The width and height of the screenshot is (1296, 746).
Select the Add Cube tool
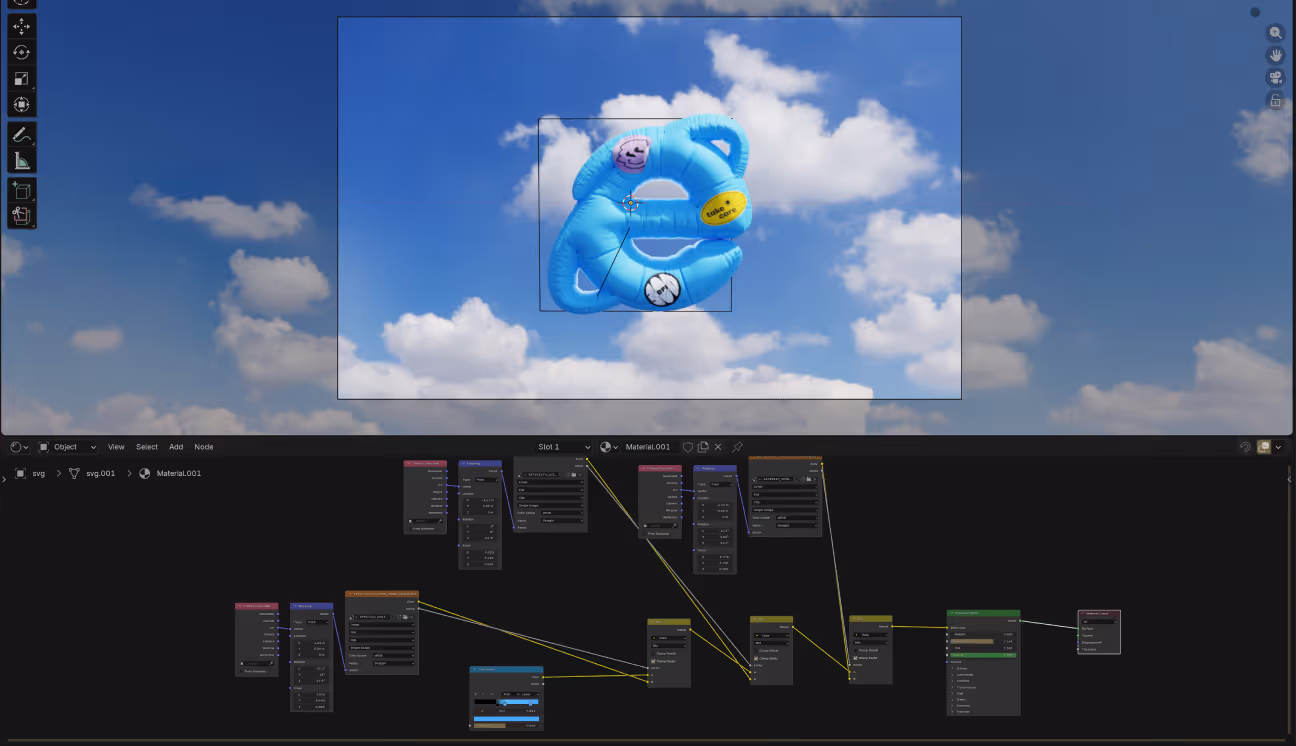[x=22, y=189]
